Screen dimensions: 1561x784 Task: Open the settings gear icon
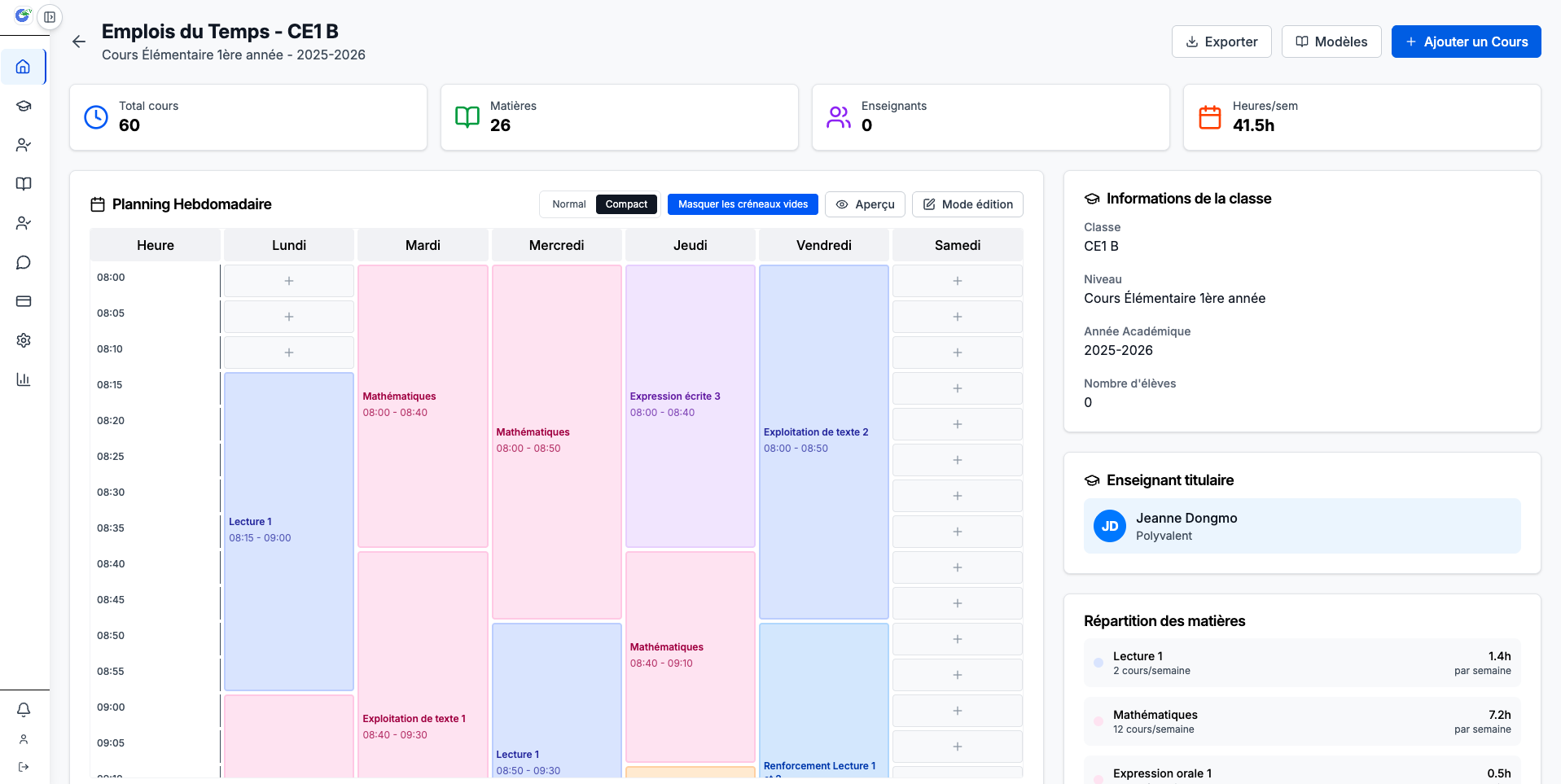click(23, 340)
